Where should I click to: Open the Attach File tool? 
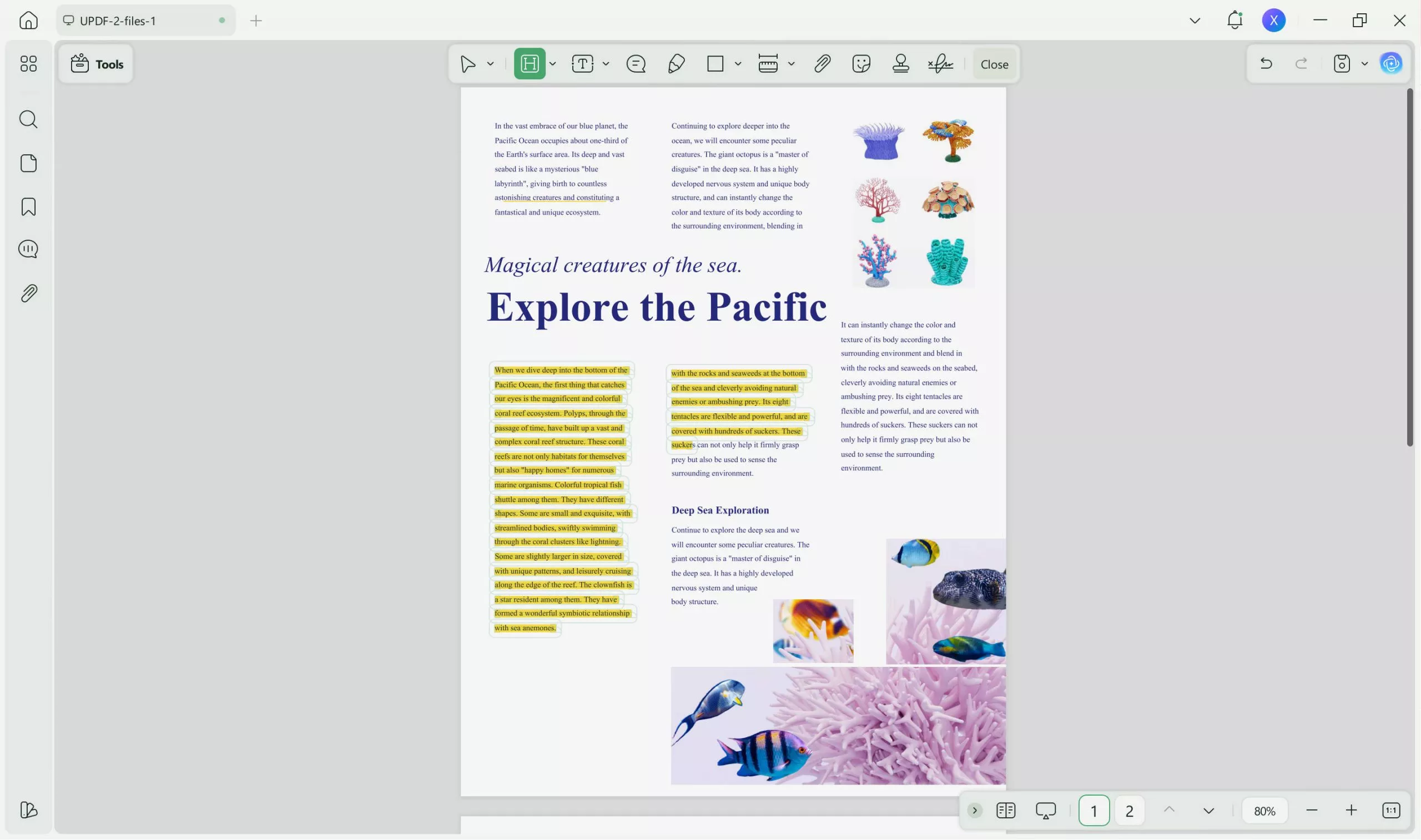coord(822,64)
